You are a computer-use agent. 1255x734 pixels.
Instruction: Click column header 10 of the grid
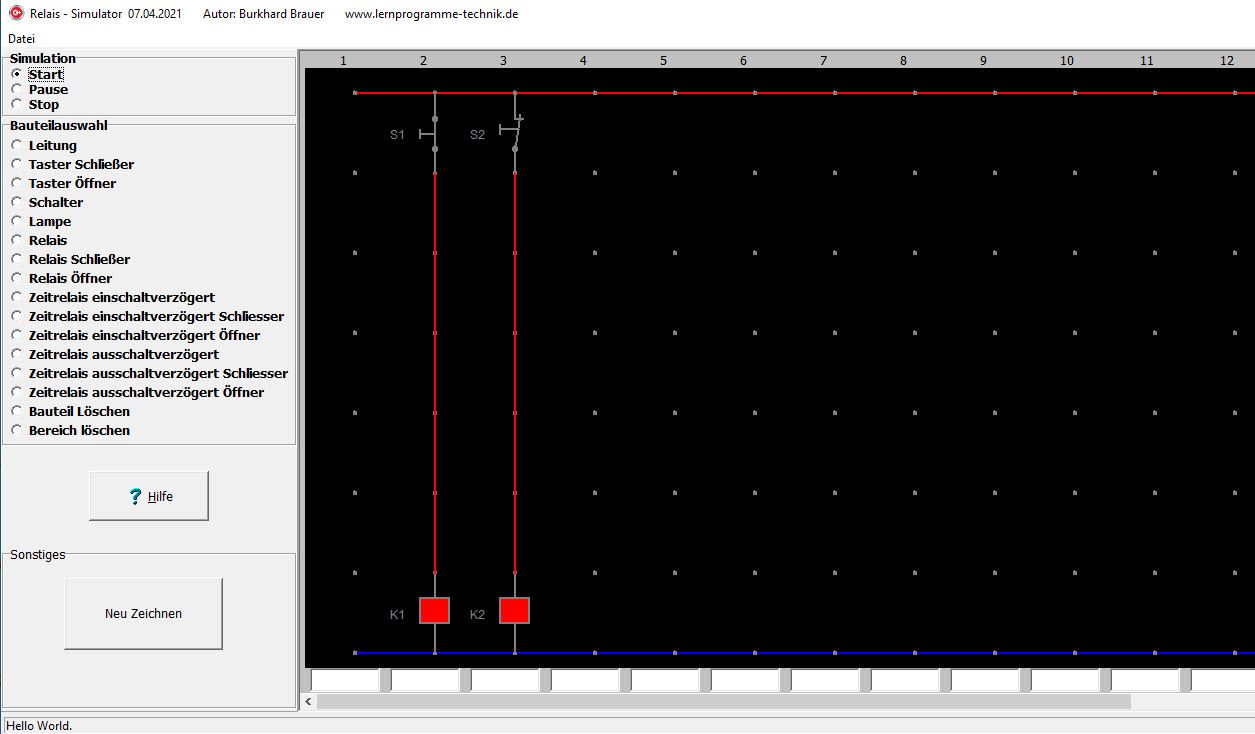click(1067, 61)
